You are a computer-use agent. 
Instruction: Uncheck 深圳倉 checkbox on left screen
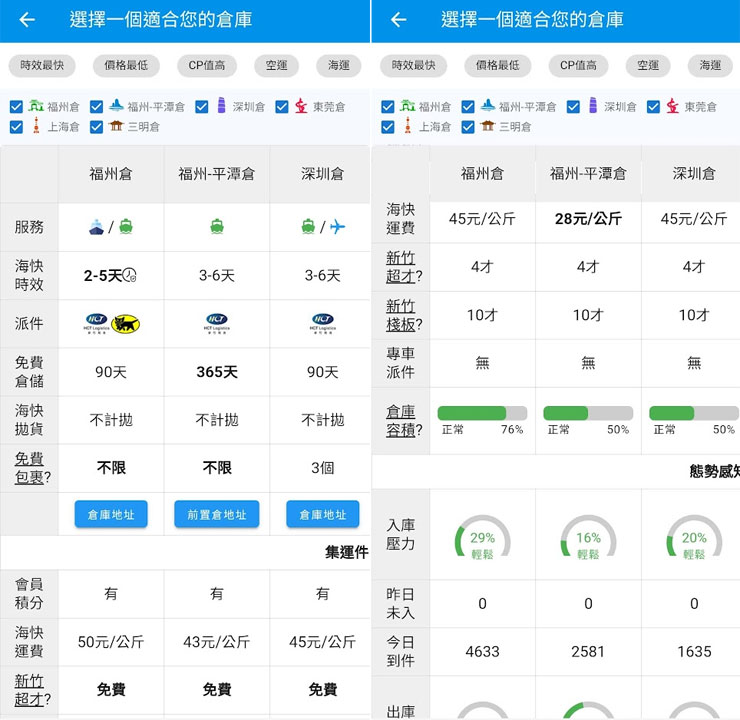pos(202,107)
